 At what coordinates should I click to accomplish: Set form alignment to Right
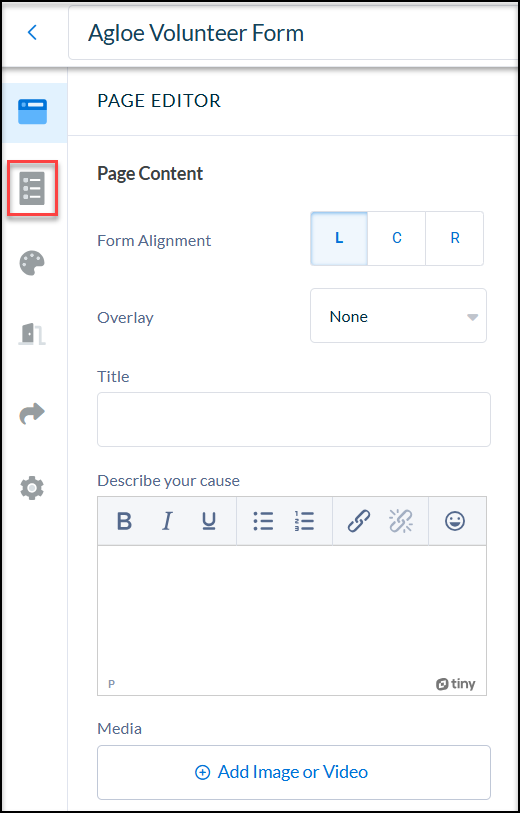pyautogui.click(x=455, y=239)
